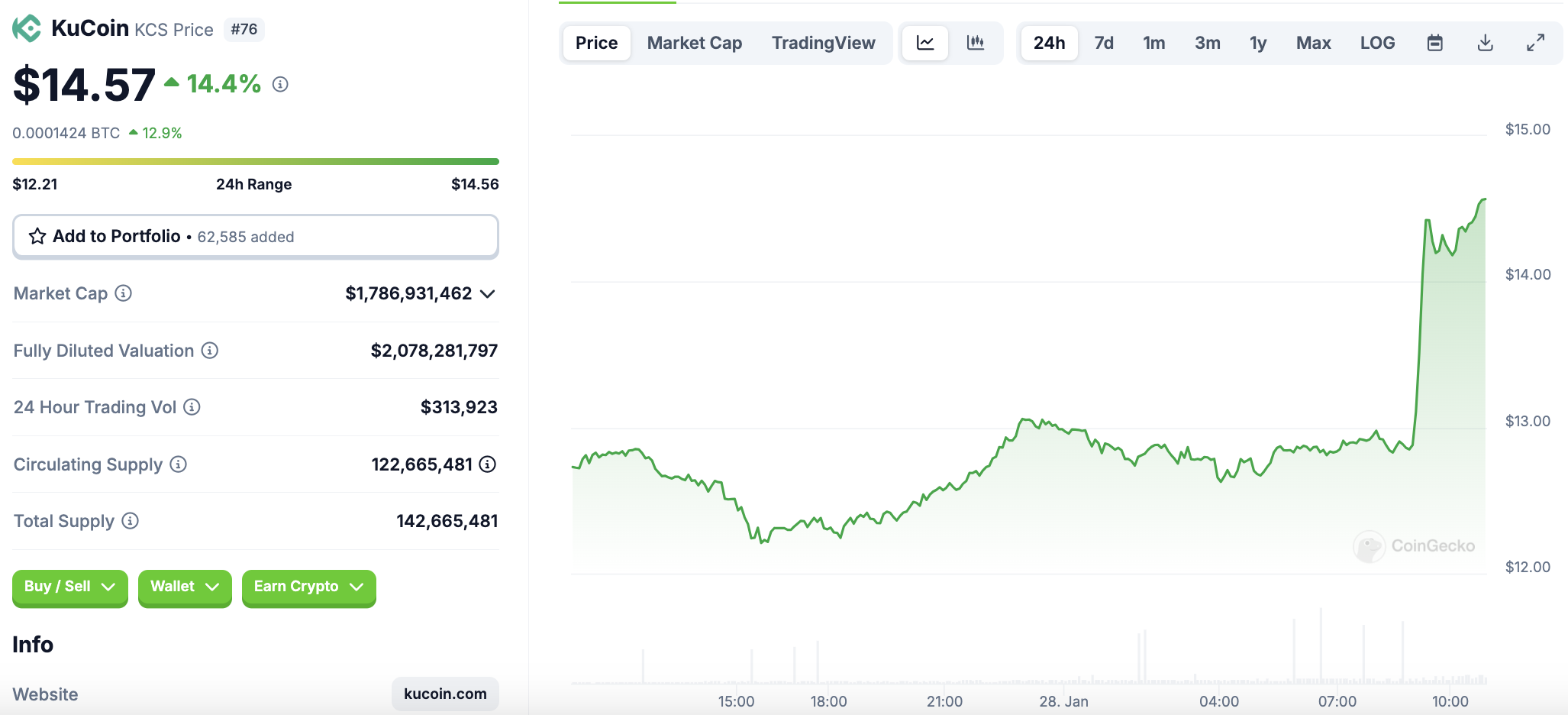Click the download chart icon
Image resolution: width=1568 pixels, height=715 pixels.
point(1485,43)
